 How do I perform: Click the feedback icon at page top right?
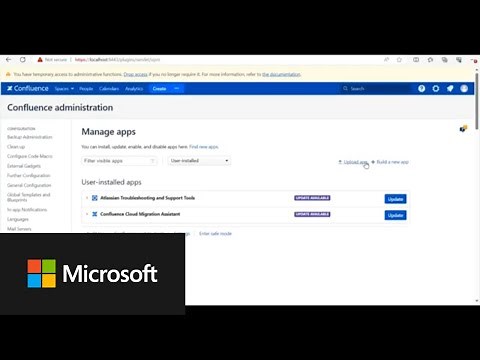coord(463,129)
